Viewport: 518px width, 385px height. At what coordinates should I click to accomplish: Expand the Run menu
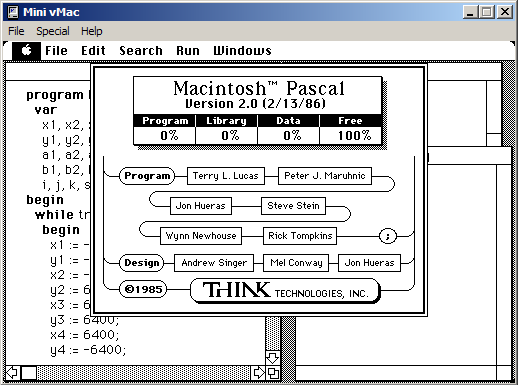click(x=188, y=51)
